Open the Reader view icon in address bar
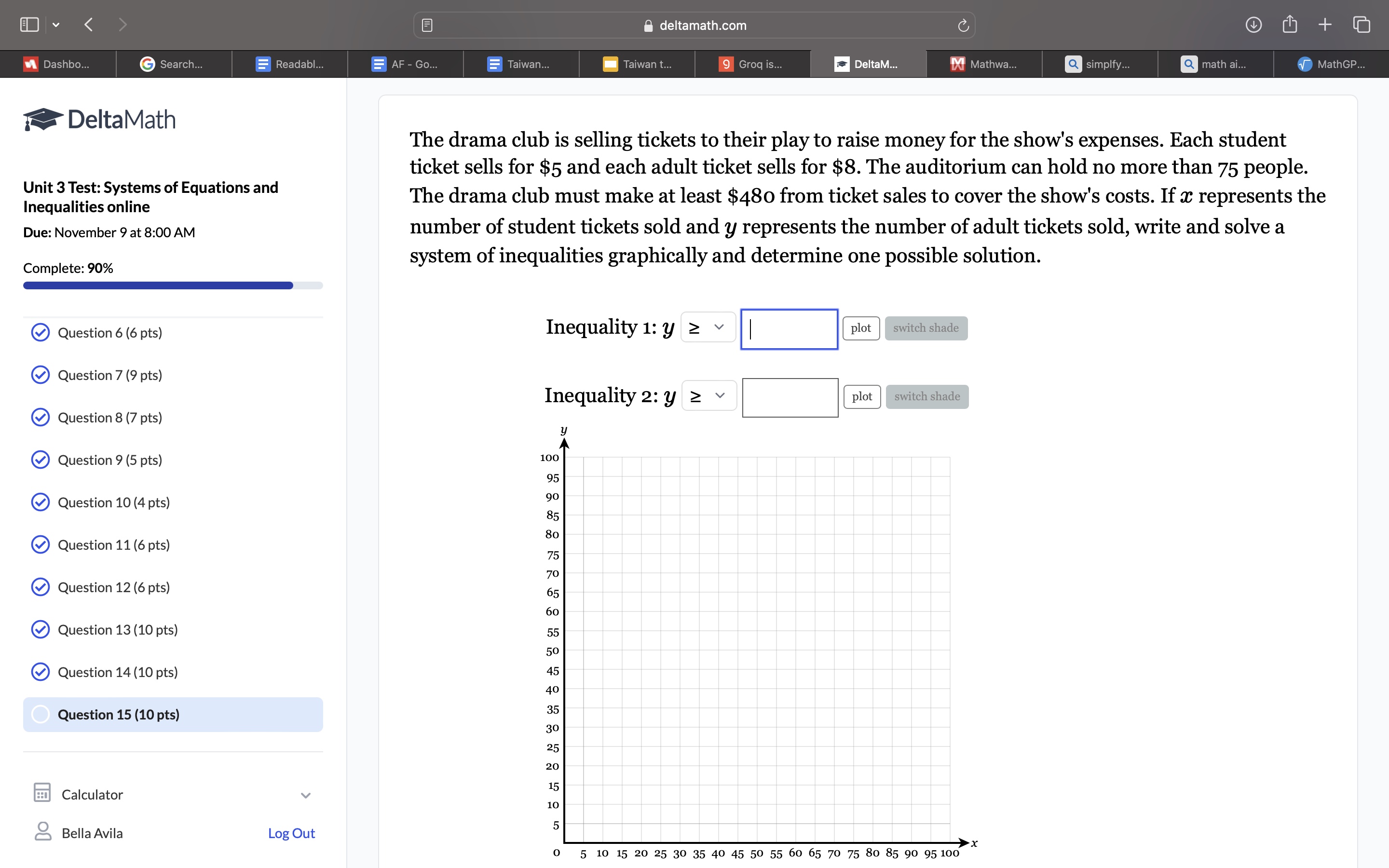Screen dimensions: 1389x868 pyautogui.click(x=427, y=25)
